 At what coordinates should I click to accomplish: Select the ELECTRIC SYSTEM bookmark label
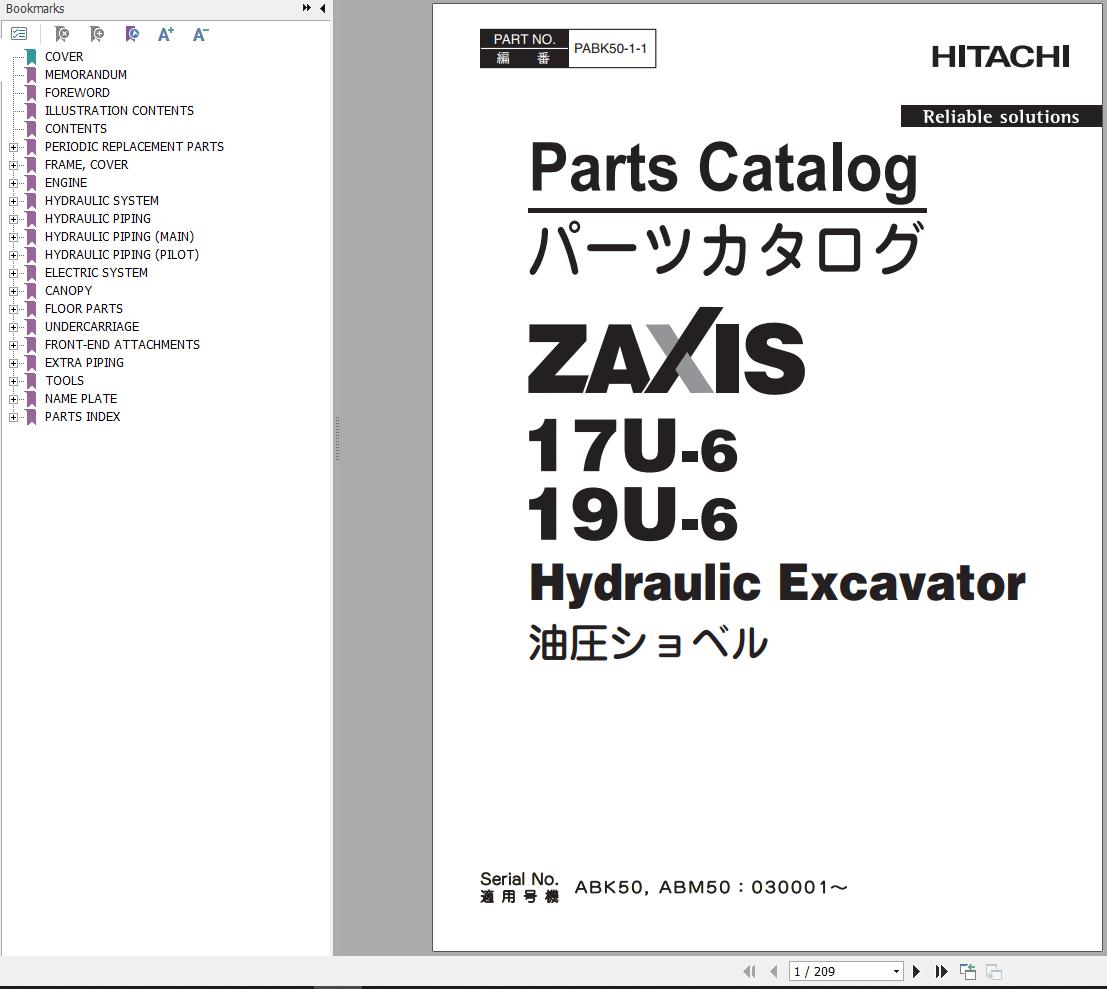(96, 272)
